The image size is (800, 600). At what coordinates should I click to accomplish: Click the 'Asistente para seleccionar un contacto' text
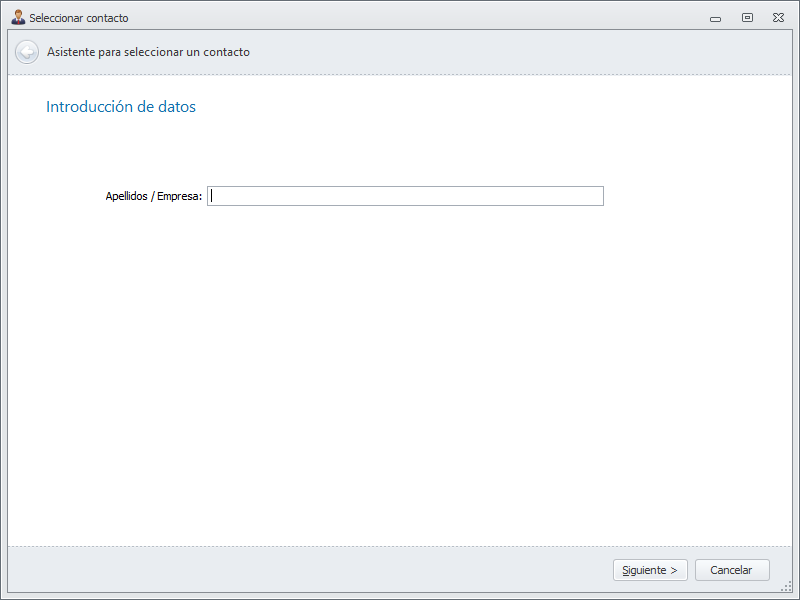(x=148, y=52)
